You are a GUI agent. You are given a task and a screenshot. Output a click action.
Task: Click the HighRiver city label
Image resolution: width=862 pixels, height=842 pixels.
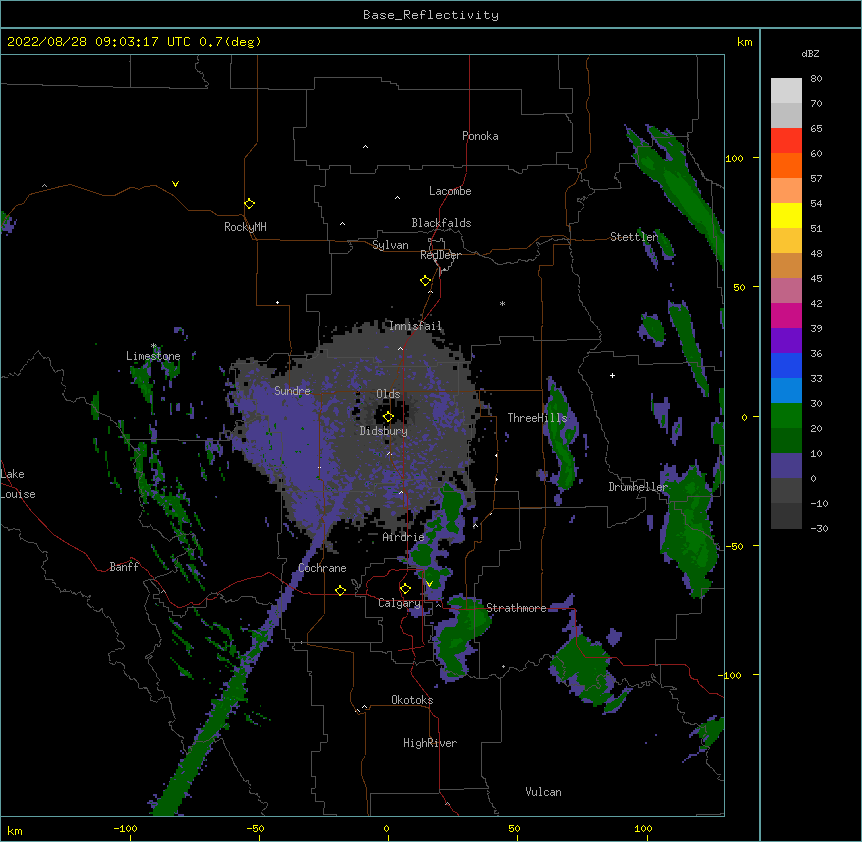click(430, 743)
